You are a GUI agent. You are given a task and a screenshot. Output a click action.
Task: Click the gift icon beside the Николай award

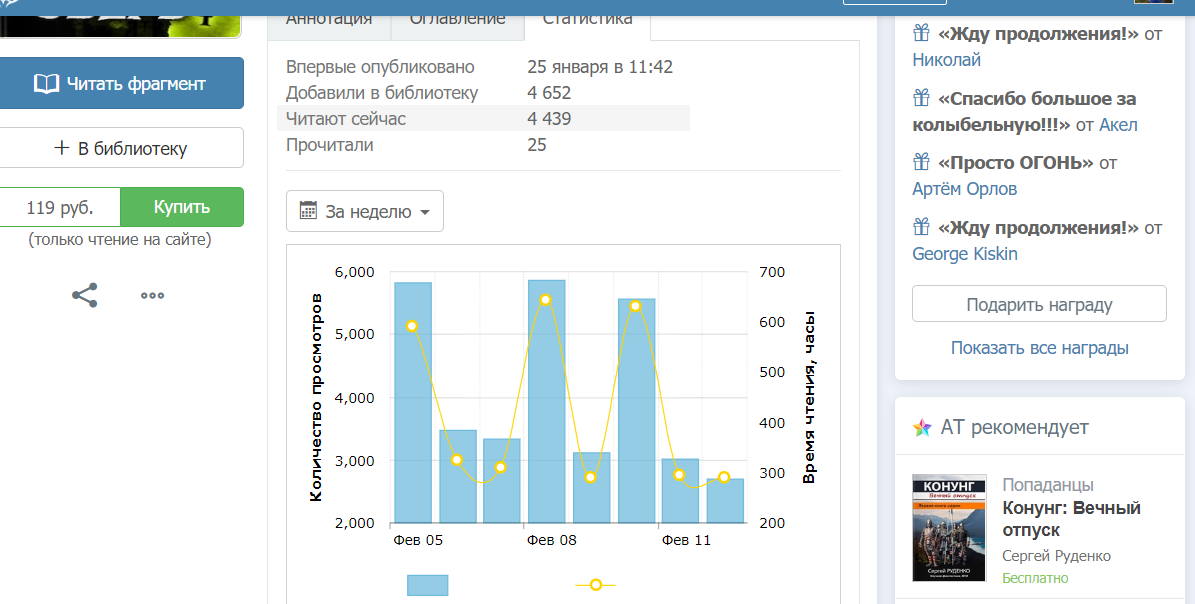pos(922,33)
